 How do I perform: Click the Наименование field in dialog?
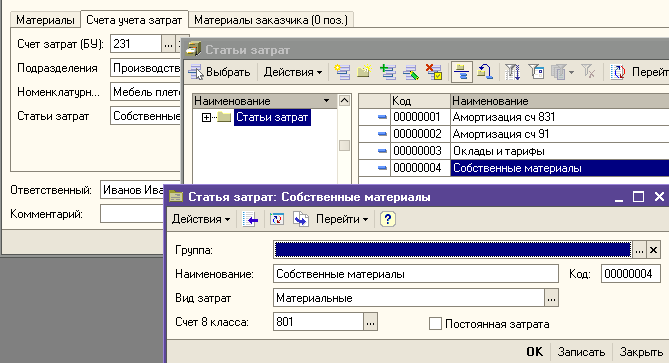(x=416, y=274)
